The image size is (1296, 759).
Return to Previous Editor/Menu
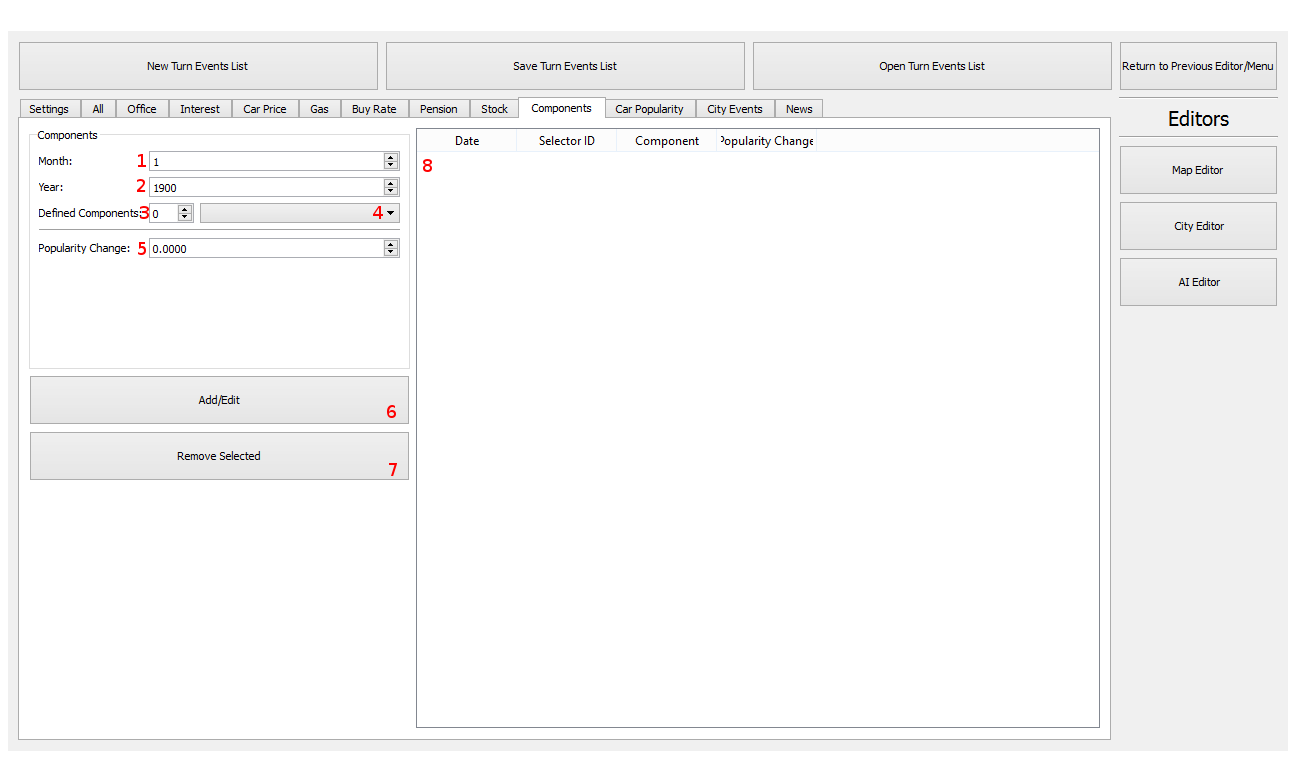tap(1197, 66)
